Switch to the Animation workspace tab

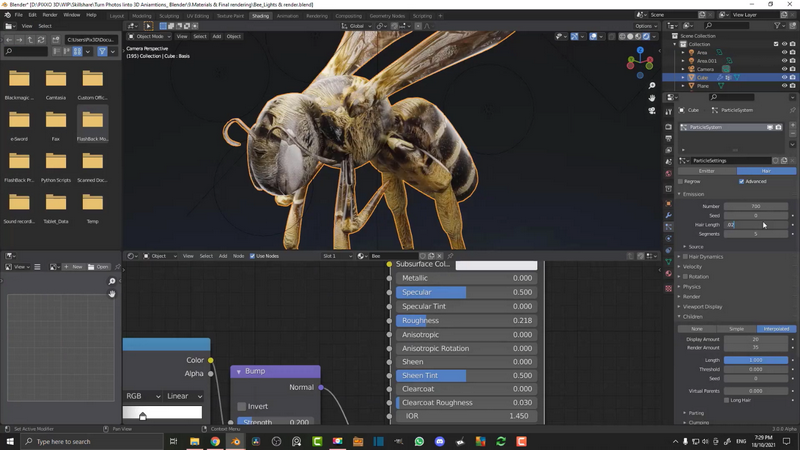[x=287, y=16]
